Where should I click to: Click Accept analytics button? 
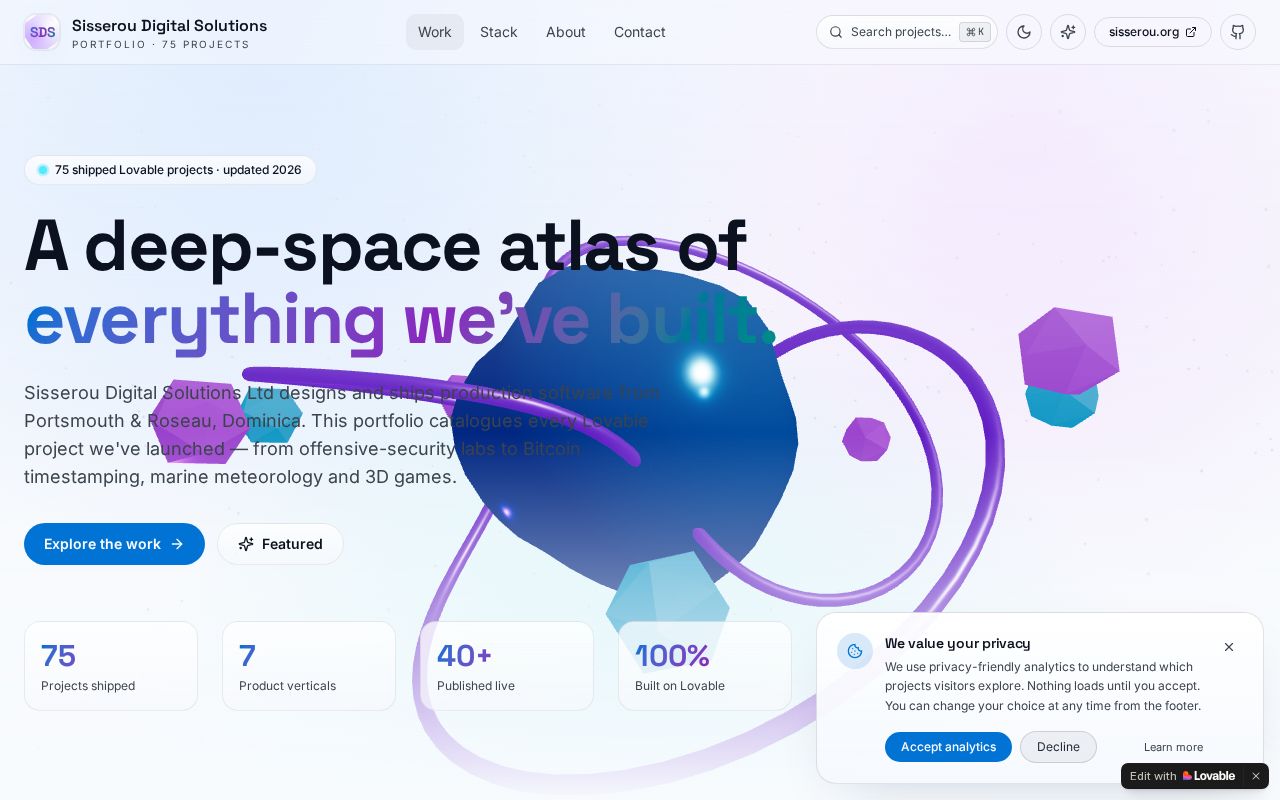click(x=948, y=747)
